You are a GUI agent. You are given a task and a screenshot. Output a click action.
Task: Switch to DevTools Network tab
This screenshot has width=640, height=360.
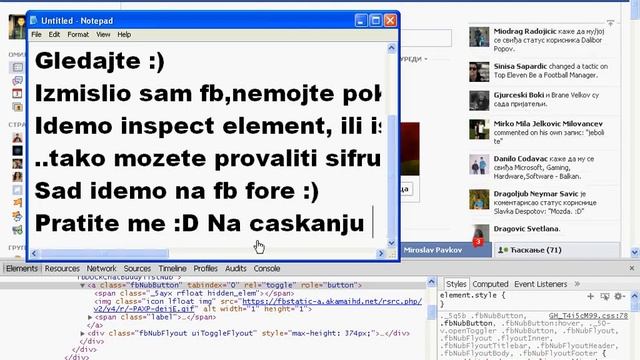click(x=101, y=269)
